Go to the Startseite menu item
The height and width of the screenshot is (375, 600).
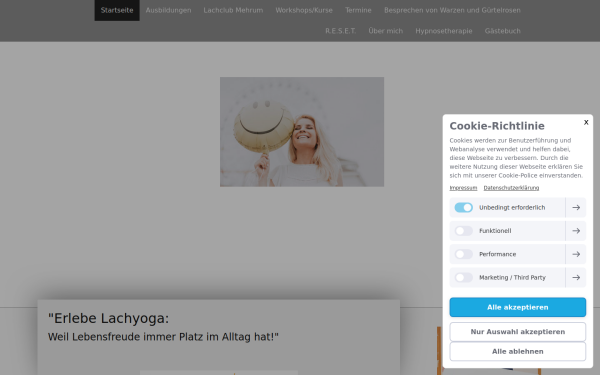point(117,10)
